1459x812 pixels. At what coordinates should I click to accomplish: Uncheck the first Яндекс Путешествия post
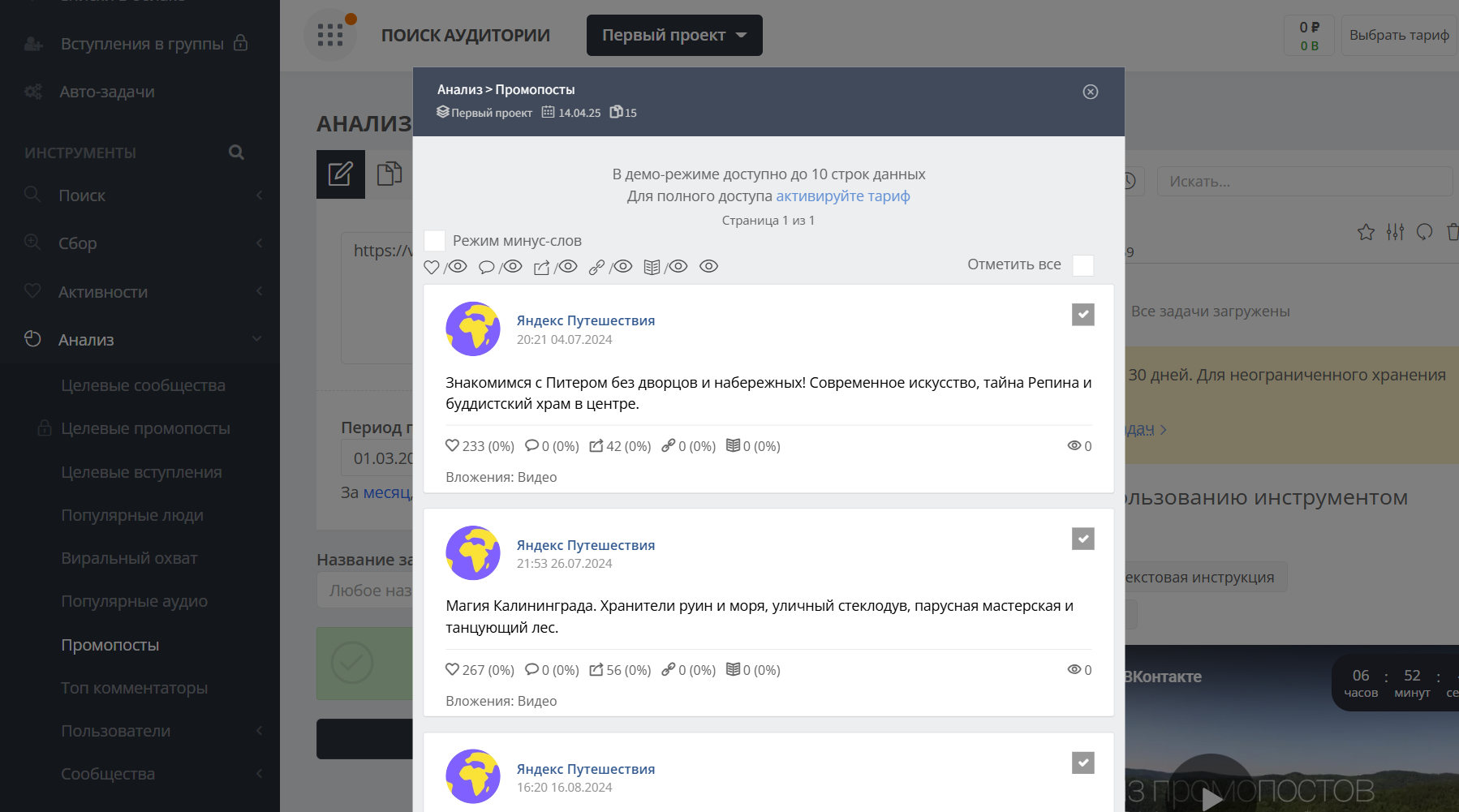coord(1082,315)
